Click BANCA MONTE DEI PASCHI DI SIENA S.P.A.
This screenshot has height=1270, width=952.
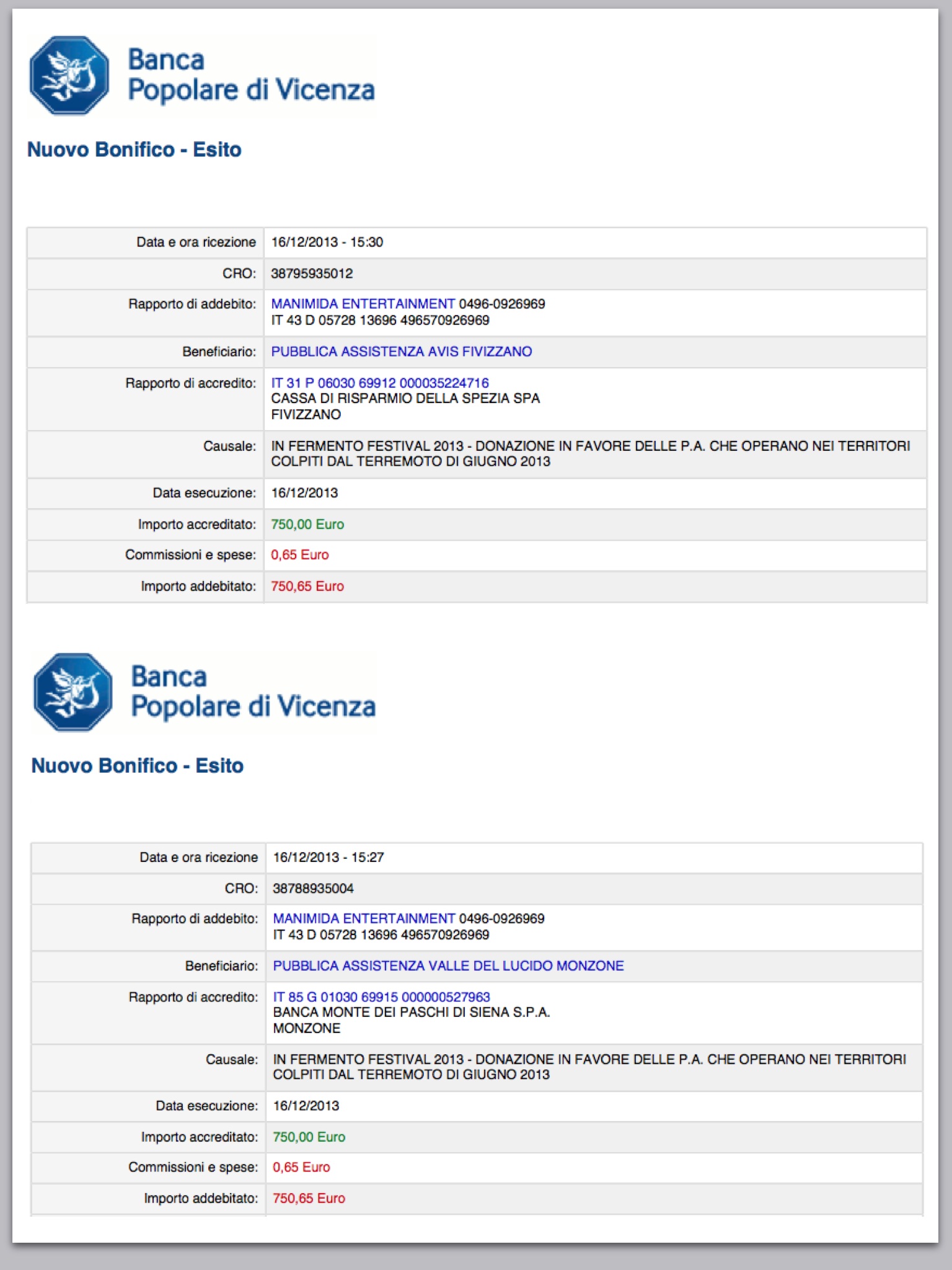tap(412, 1012)
